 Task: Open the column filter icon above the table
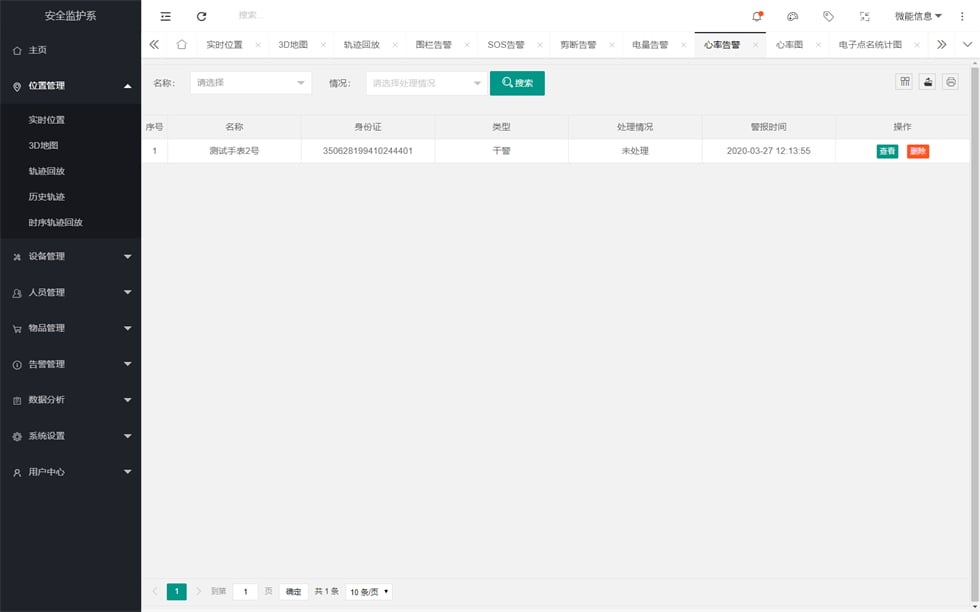tap(905, 82)
